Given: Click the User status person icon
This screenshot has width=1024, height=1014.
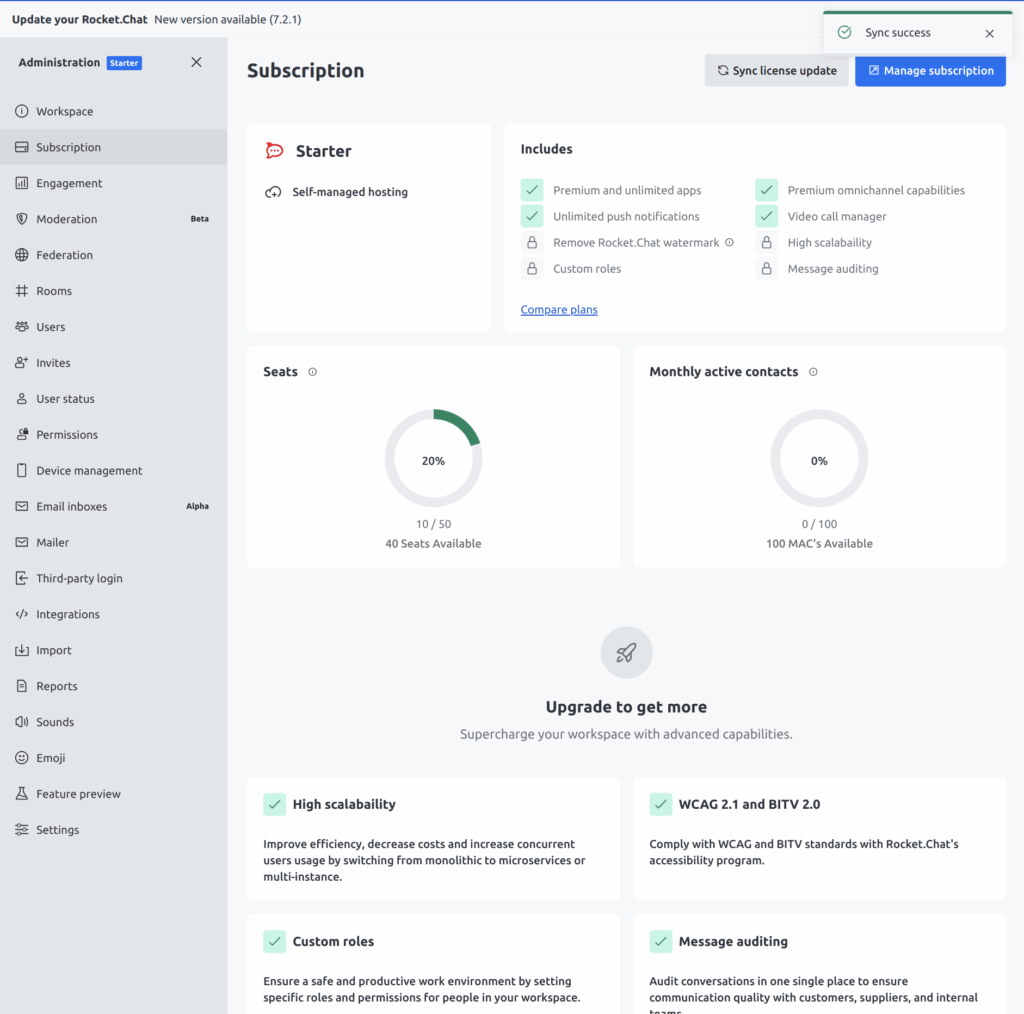Looking at the screenshot, I should [22, 398].
